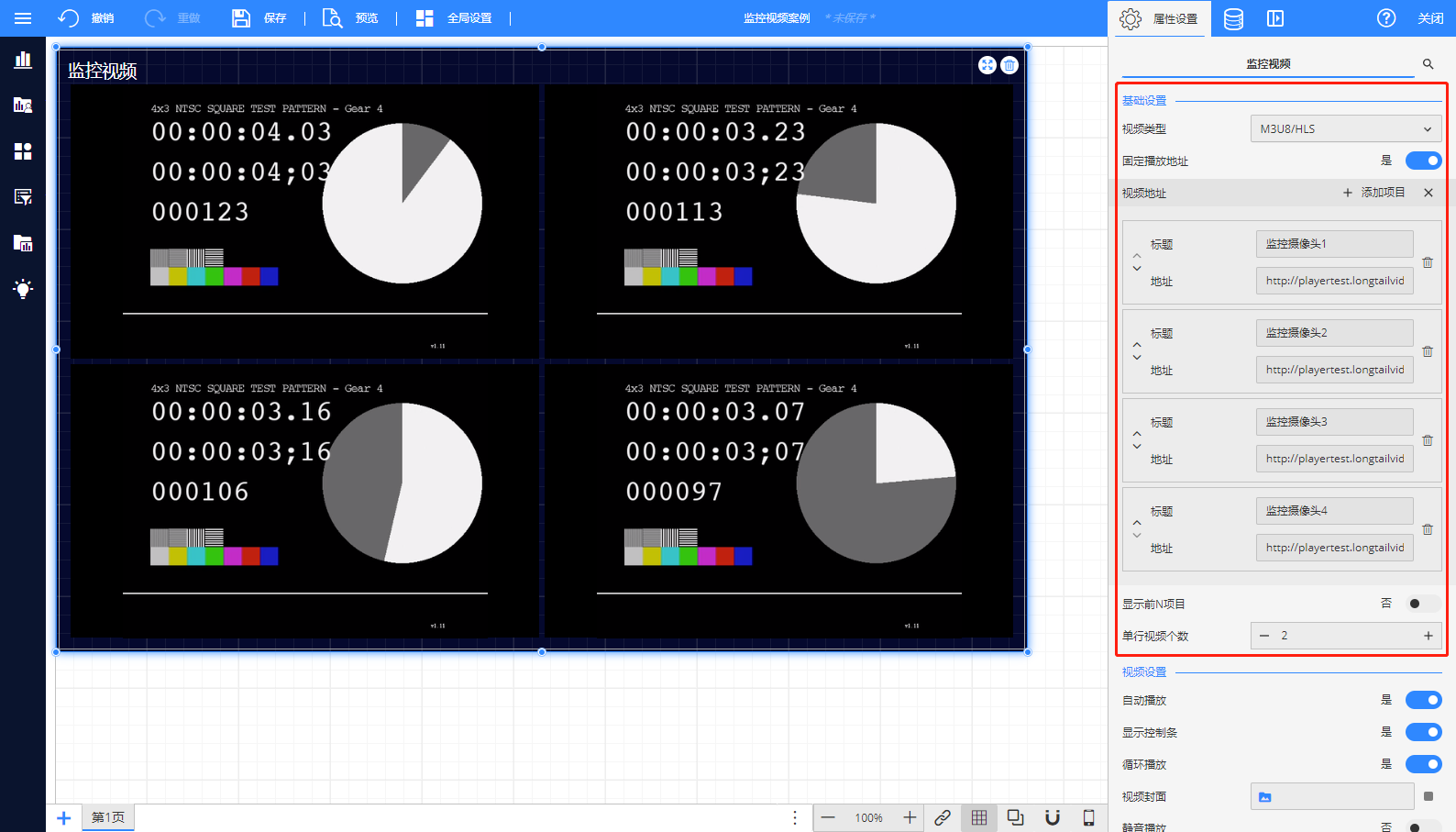Enable the 显示前N项目 switch
The image size is (1456, 832).
(x=1423, y=604)
